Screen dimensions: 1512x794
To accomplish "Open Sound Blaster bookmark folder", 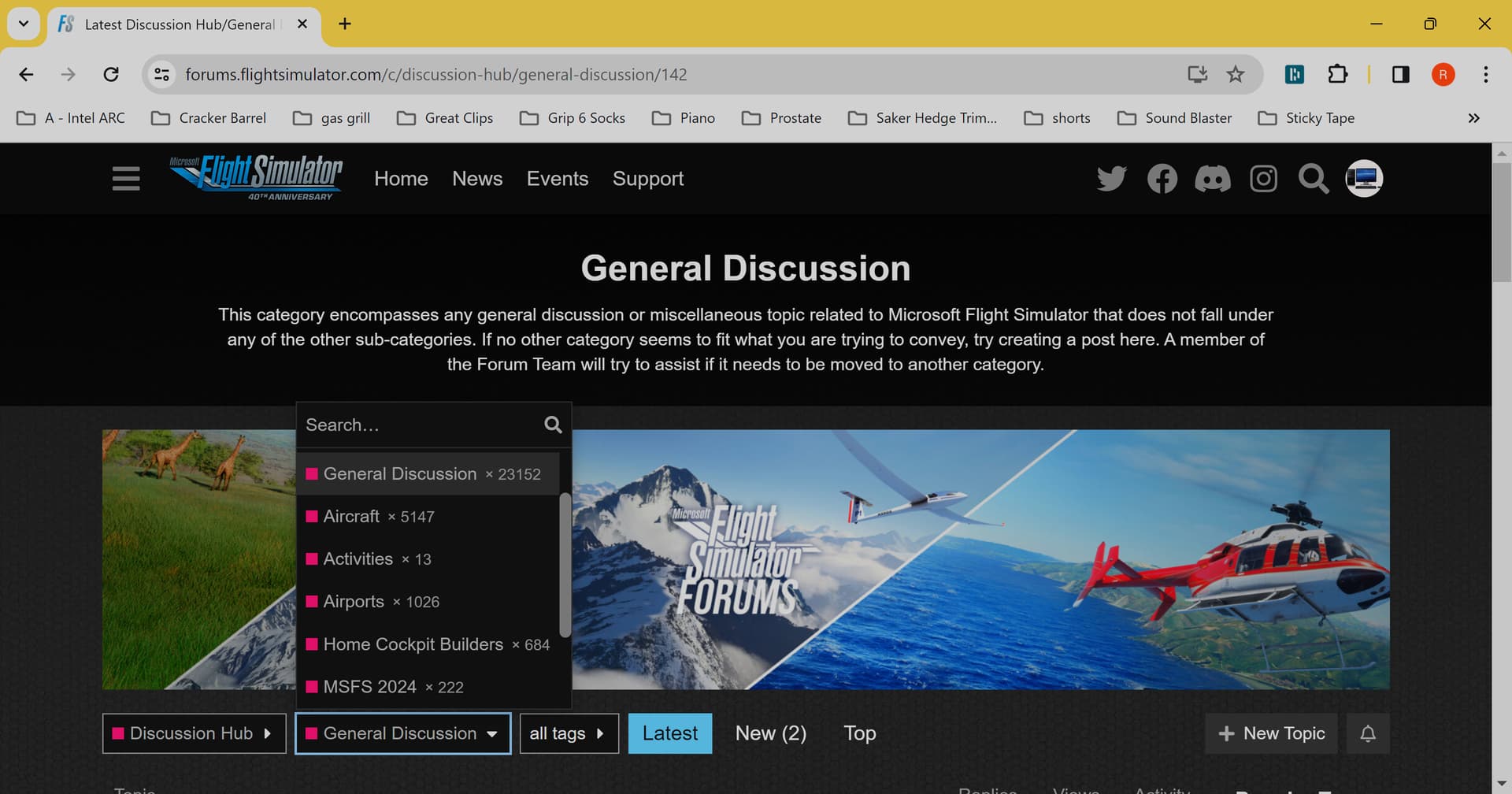I will (x=1175, y=118).
